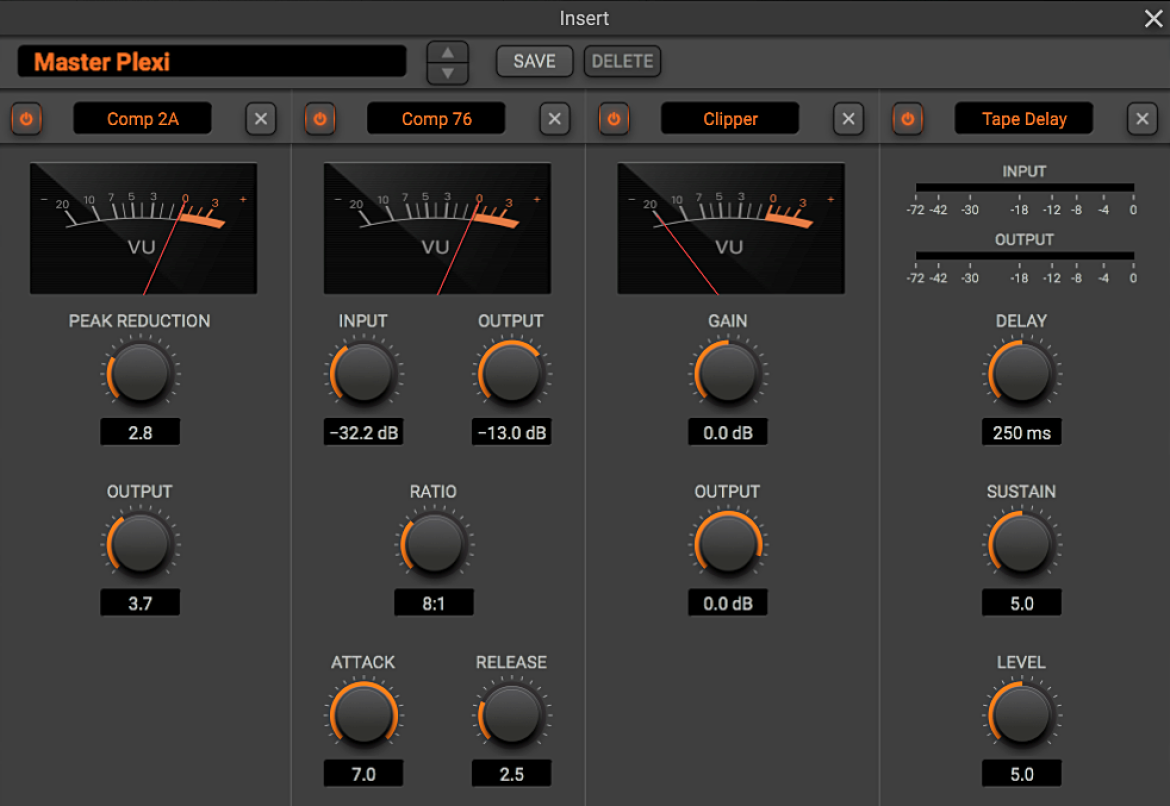This screenshot has width=1170, height=806.
Task: Click the Clipper Gain knob
Action: coord(728,373)
